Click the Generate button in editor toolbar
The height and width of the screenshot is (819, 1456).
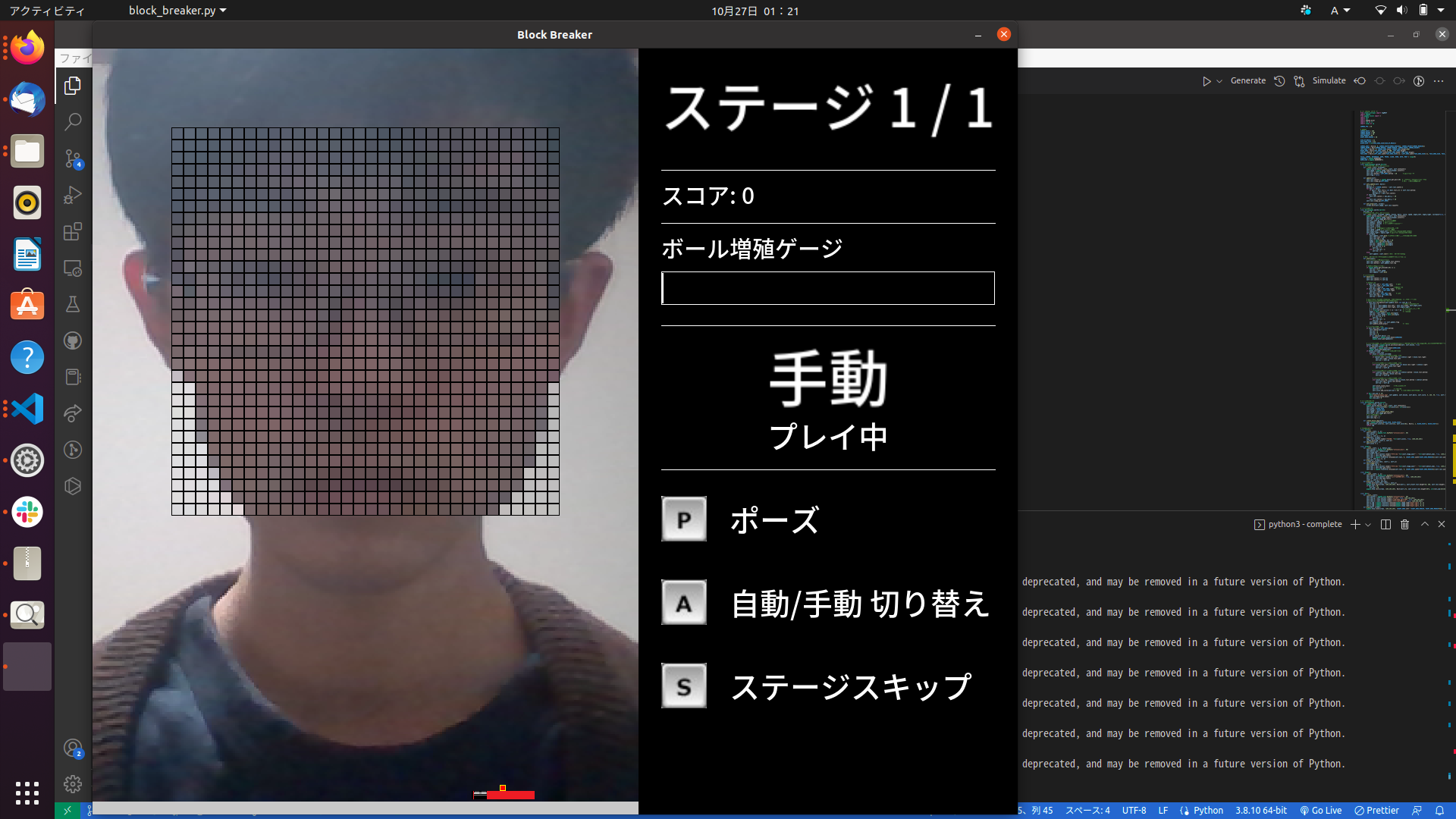1247,80
